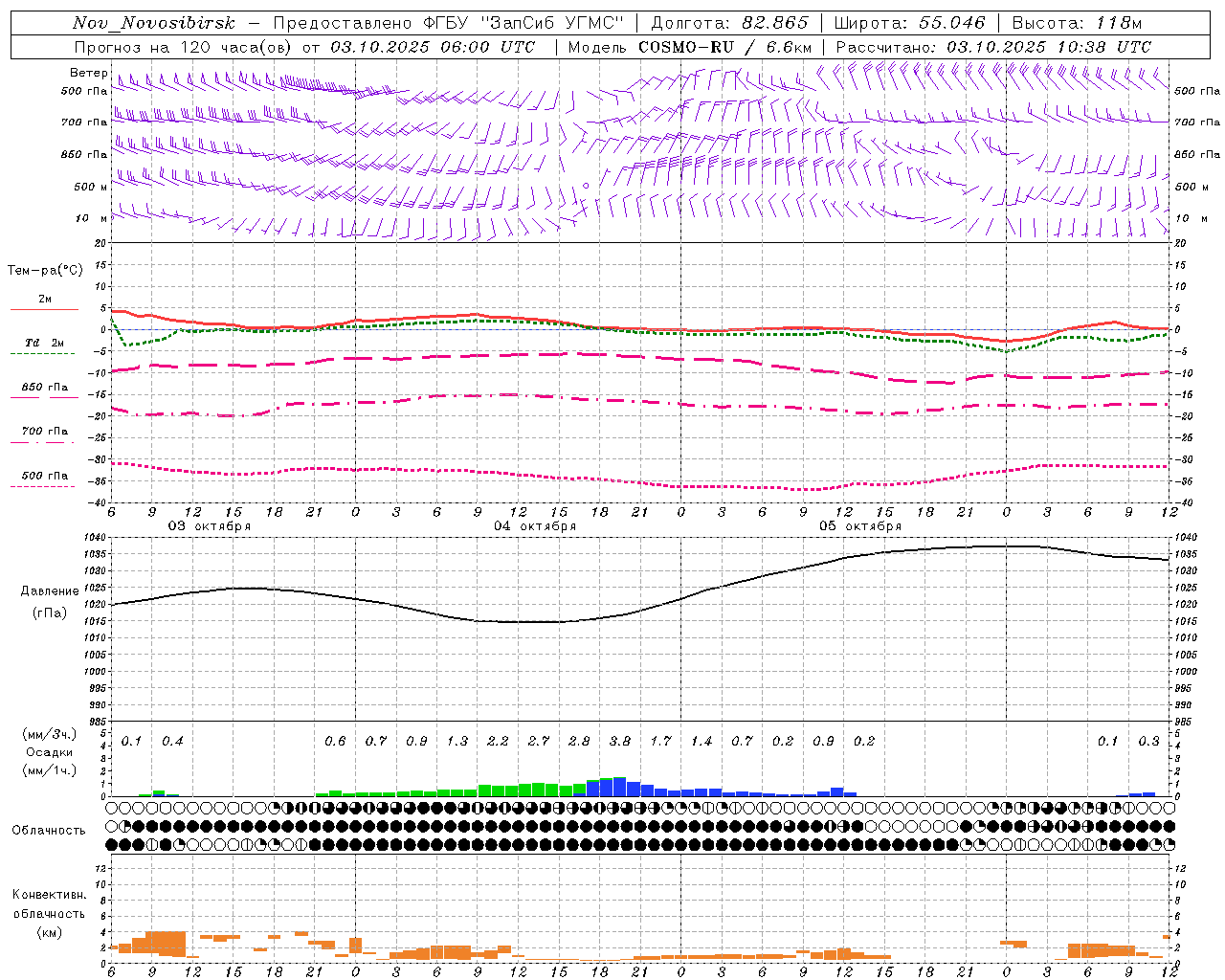Click the Давление panel label
The image size is (1225, 980).
pyautogui.click(x=48, y=591)
